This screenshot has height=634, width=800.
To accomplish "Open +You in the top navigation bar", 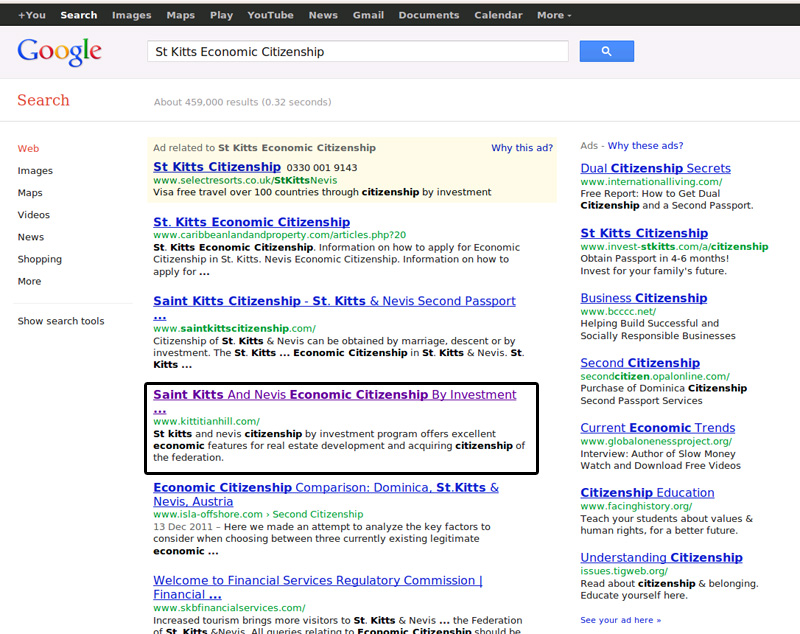I will 32,15.
